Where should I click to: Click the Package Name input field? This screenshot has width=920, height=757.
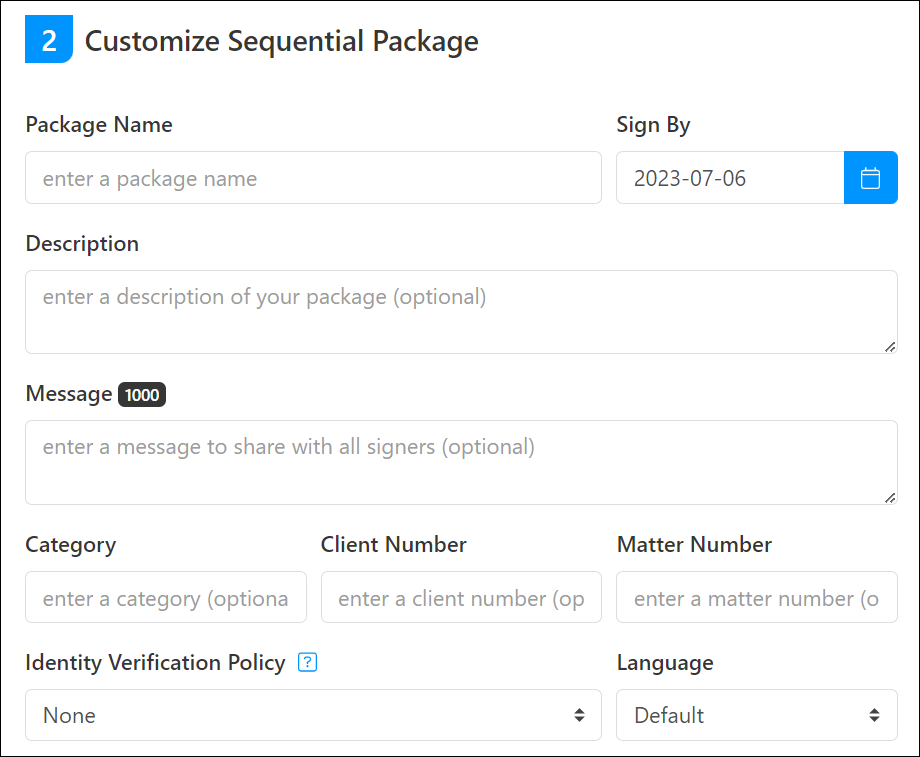pyautogui.click(x=313, y=177)
